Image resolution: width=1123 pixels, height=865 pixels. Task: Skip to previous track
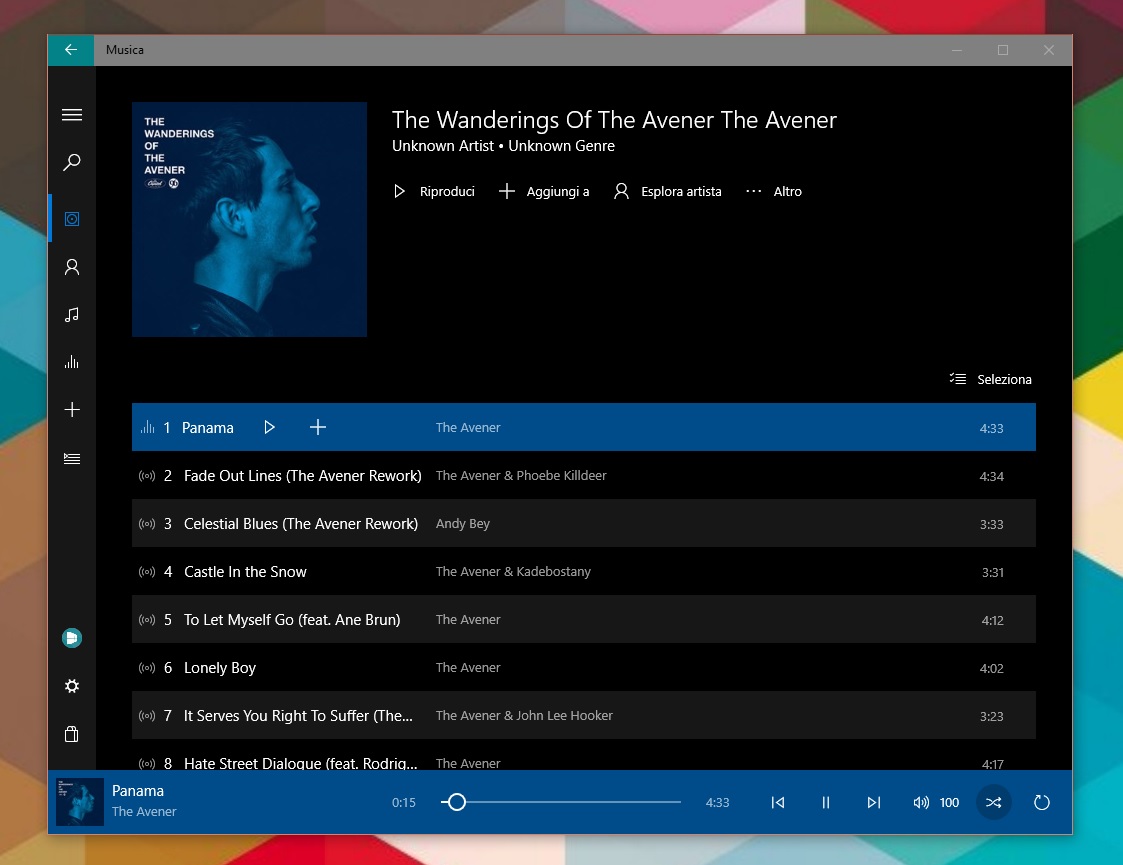[778, 803]
